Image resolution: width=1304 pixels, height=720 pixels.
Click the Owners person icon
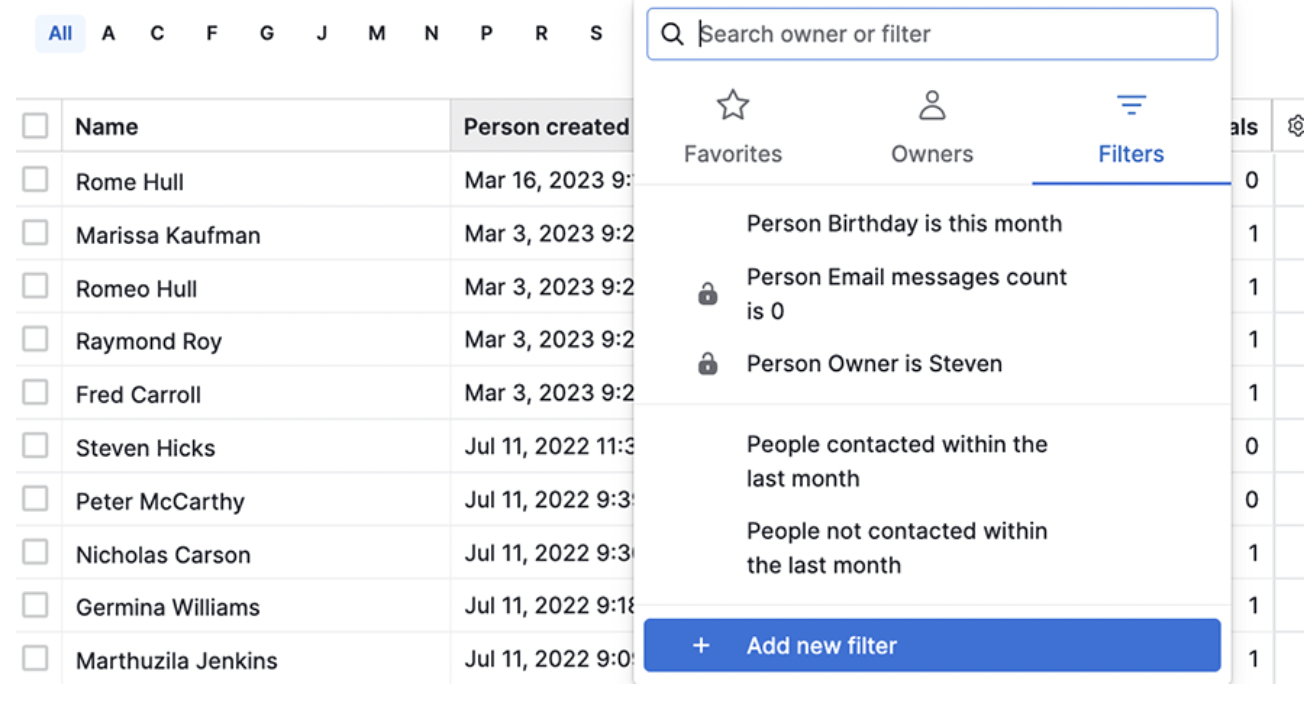[932, 106]
